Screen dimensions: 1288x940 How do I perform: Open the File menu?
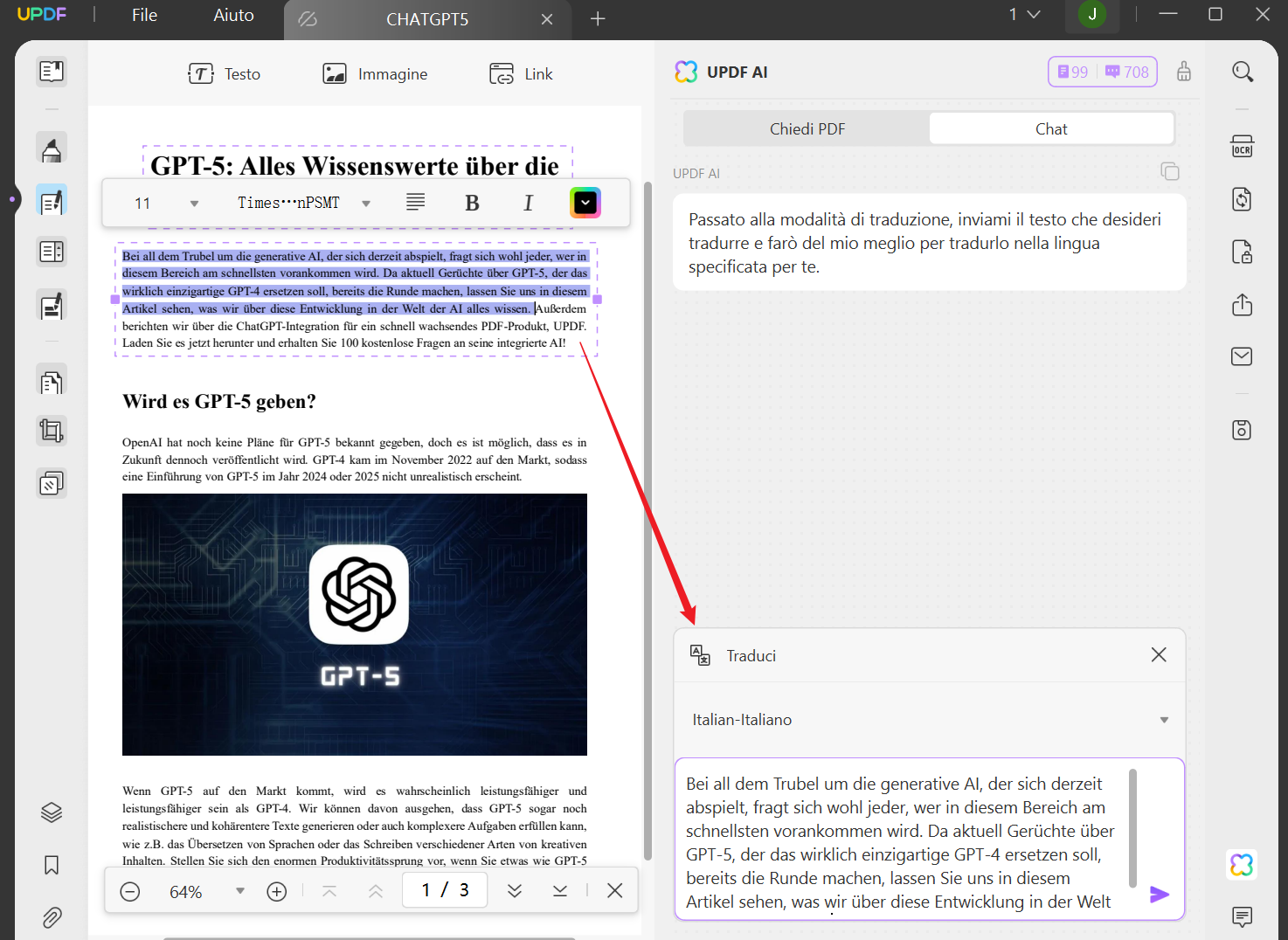coord(144,15)
